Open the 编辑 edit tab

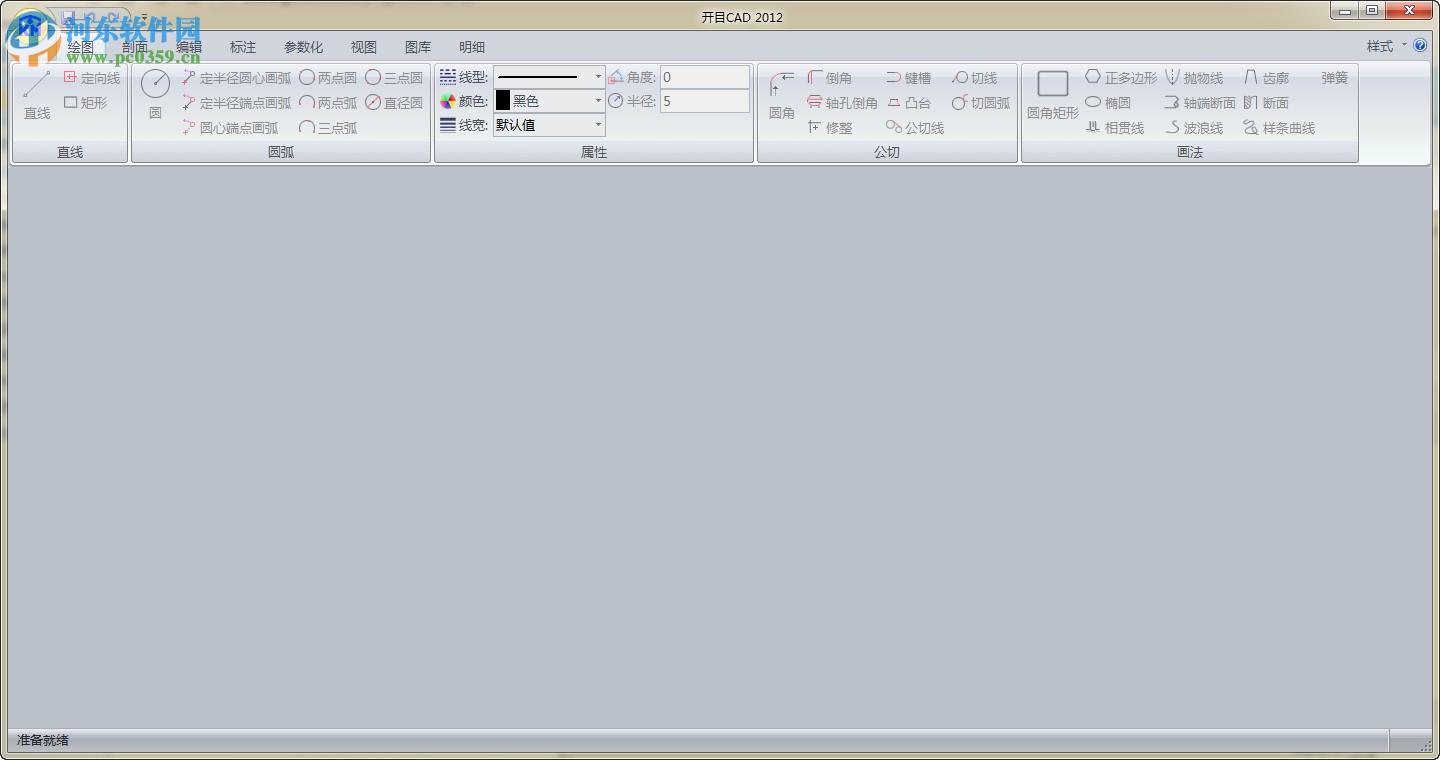189,47
